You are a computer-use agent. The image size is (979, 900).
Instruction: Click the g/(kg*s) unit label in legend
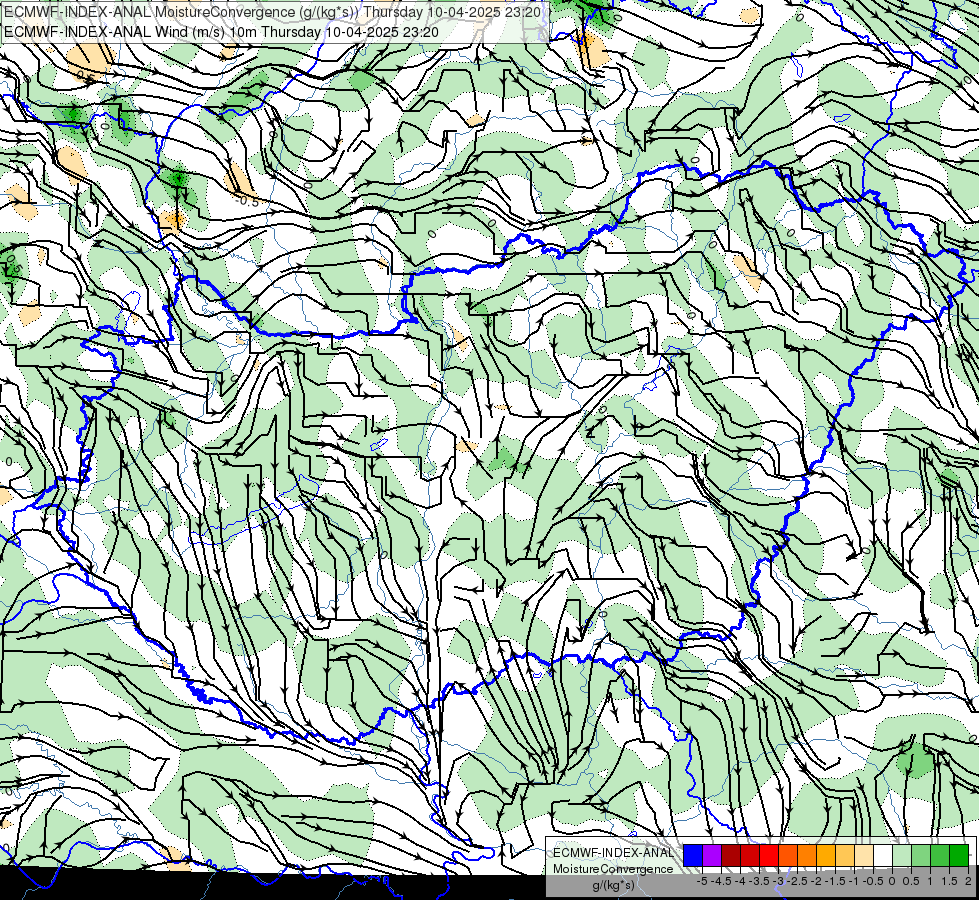pyautogui.click(x=613, y=885)
